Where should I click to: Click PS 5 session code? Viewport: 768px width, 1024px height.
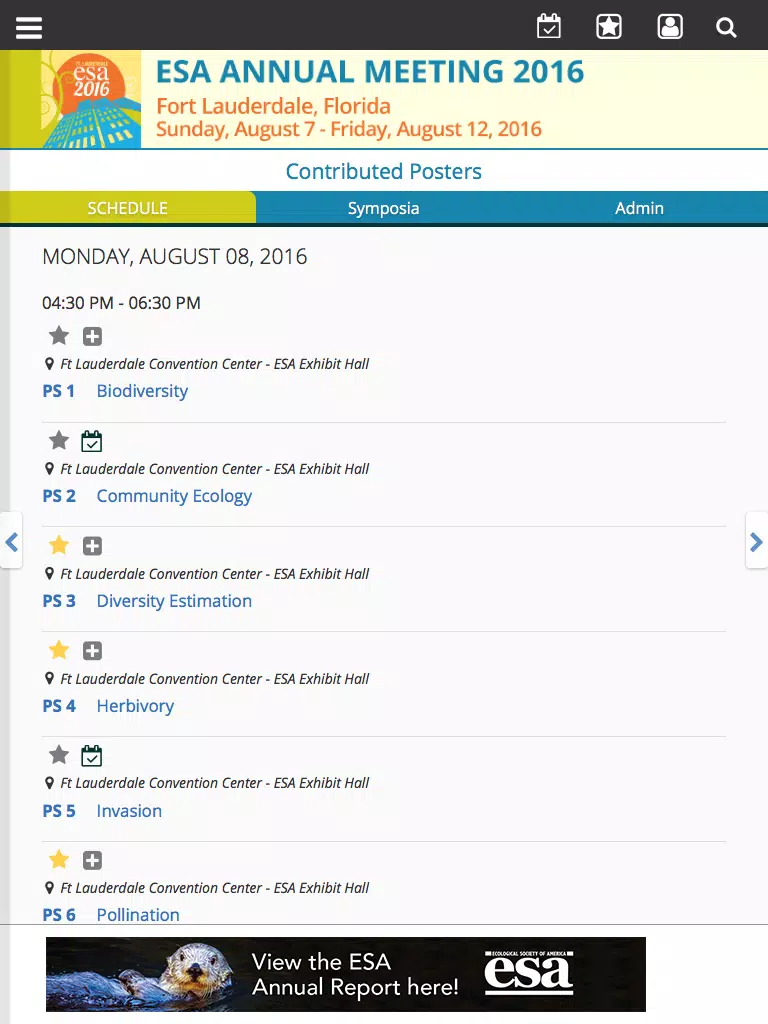pos(59,810)
